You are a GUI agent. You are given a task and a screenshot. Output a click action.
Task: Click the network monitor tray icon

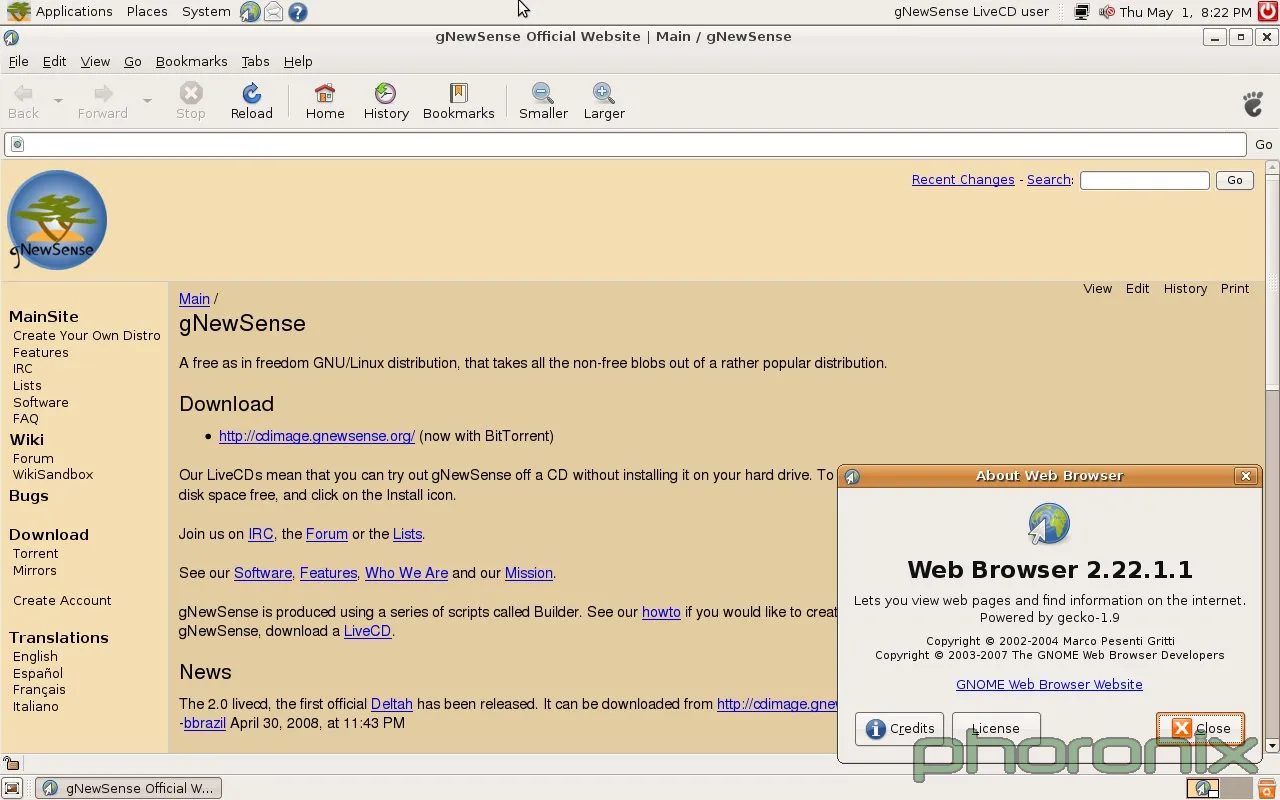click(x=1081, y=12)
